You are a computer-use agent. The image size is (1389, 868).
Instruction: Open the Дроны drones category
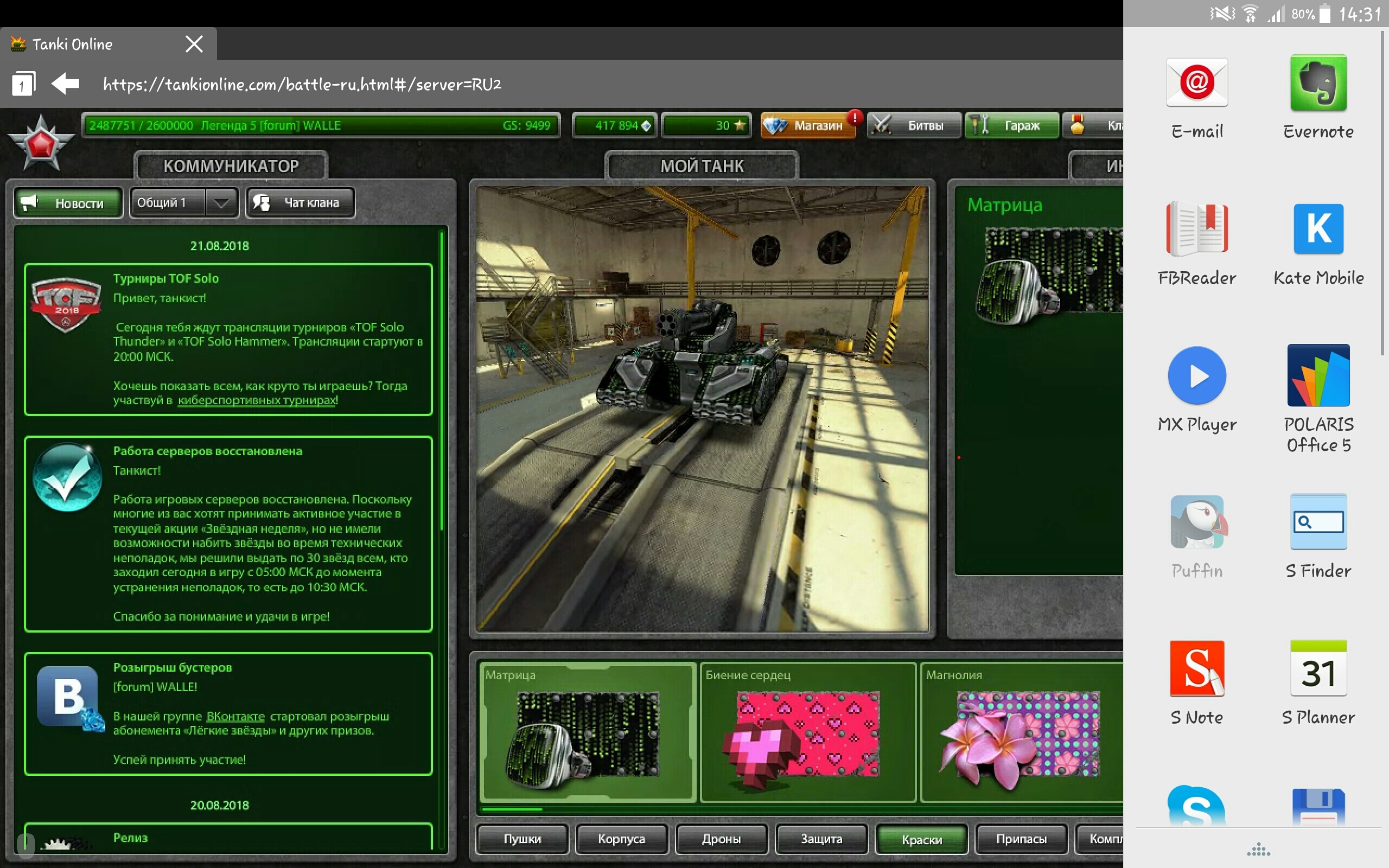tap(722, 839)
